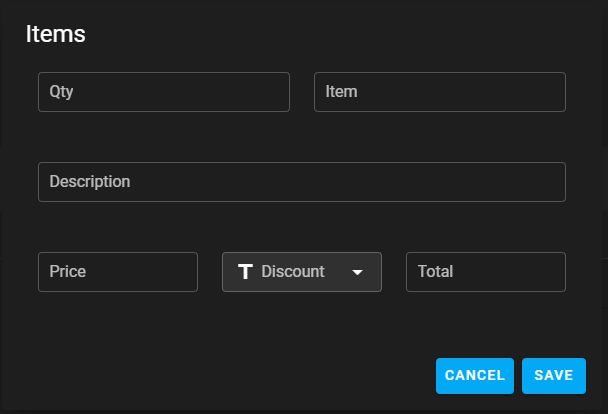Image resolution: width=608 pixels, height=414 pixels.
Task: Click into the Item field
Action: pos(439,92)
